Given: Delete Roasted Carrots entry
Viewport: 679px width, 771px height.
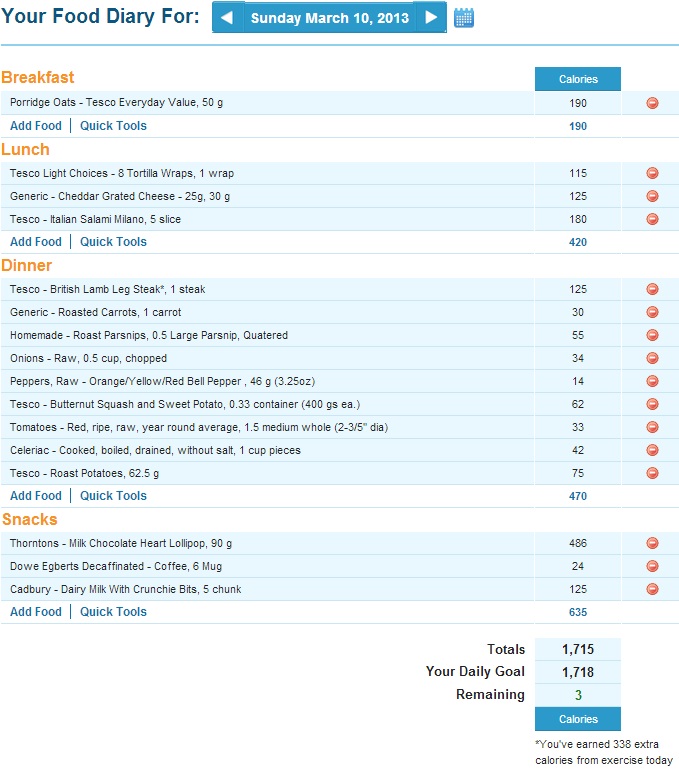Looking at the screenshot, I should point(652,312).
